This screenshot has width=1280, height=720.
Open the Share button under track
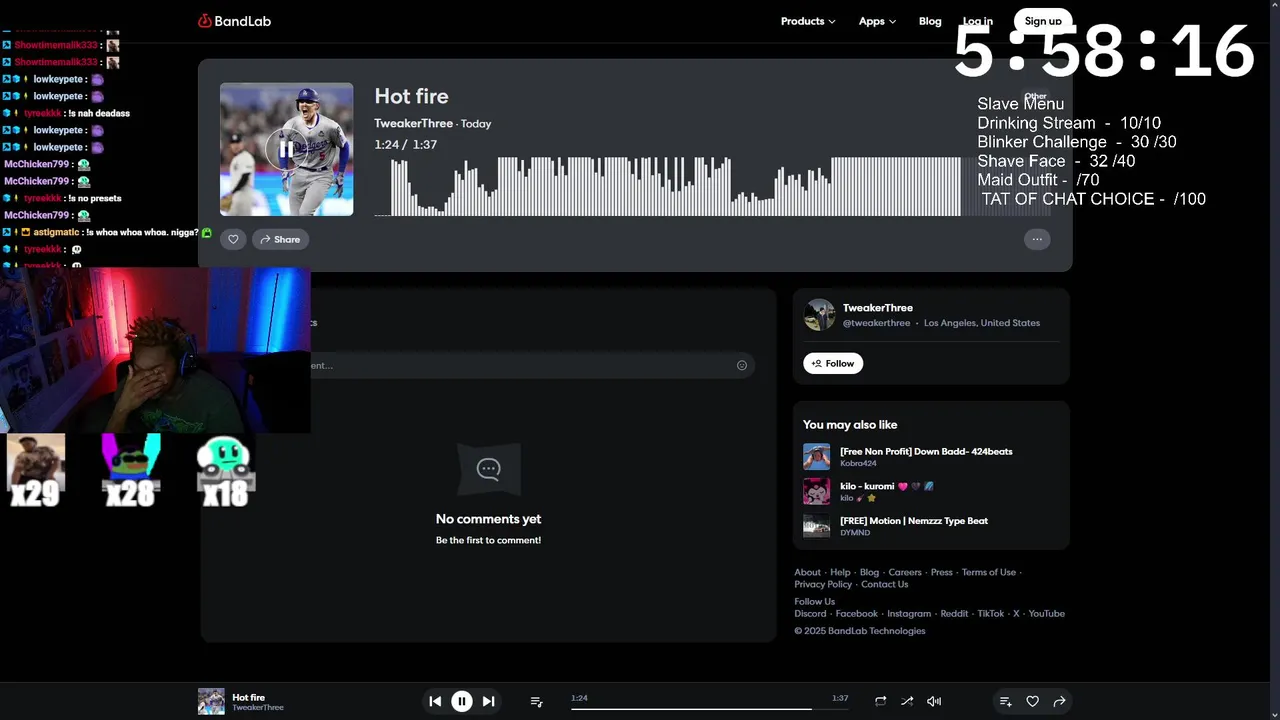point(280,239)
